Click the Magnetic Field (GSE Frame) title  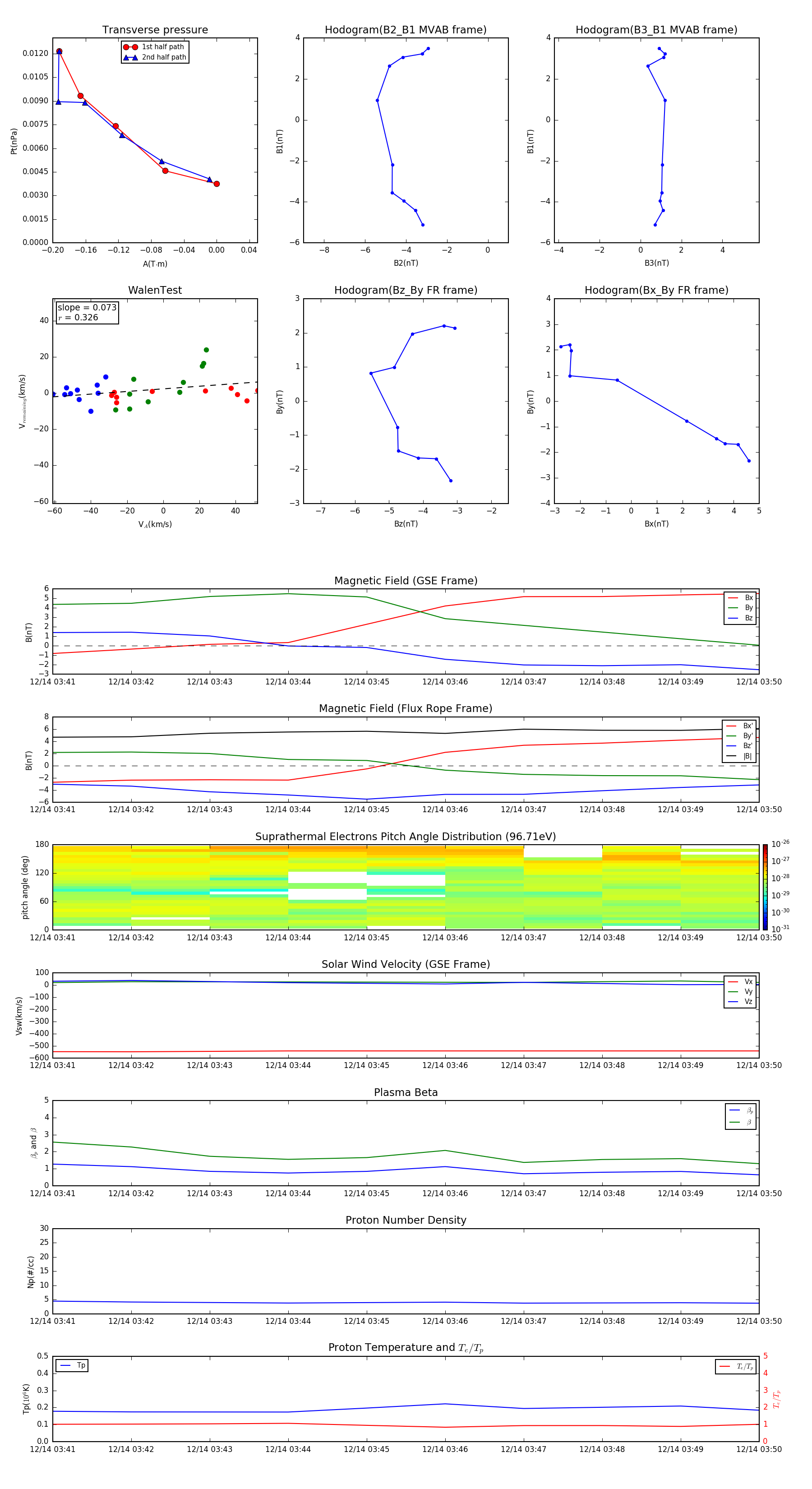point(406,581)
